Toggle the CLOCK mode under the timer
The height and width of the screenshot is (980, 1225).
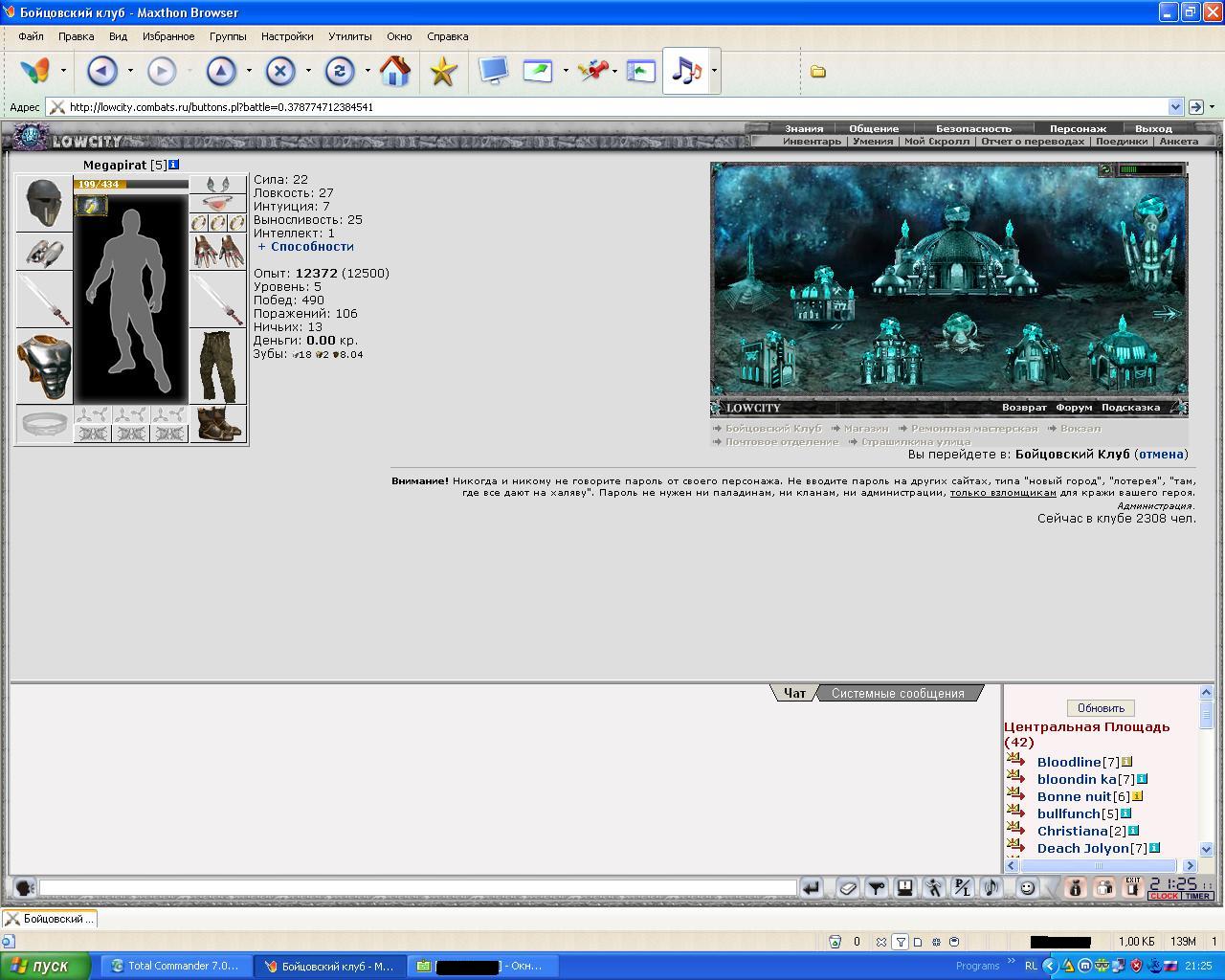(x=1165, y=897)
